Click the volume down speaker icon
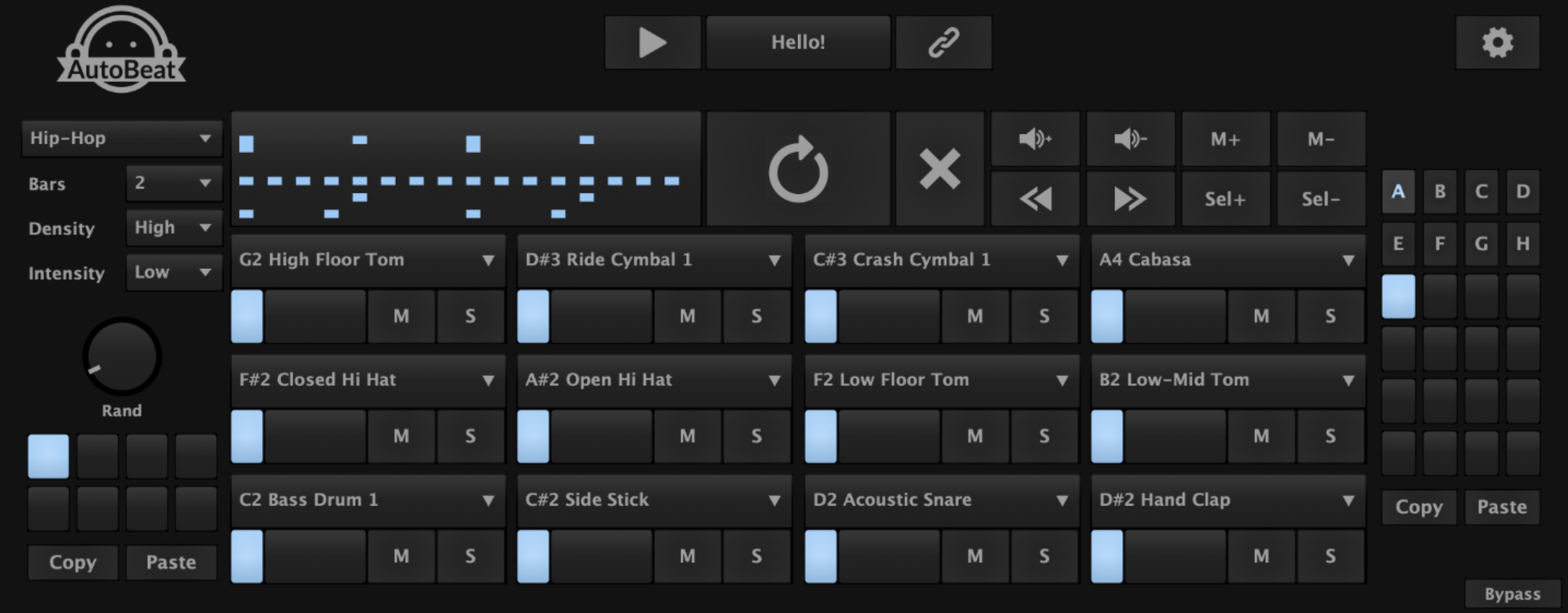Image resolution: width=1568 pixels, height=613 pixels. click(1130, 139)
